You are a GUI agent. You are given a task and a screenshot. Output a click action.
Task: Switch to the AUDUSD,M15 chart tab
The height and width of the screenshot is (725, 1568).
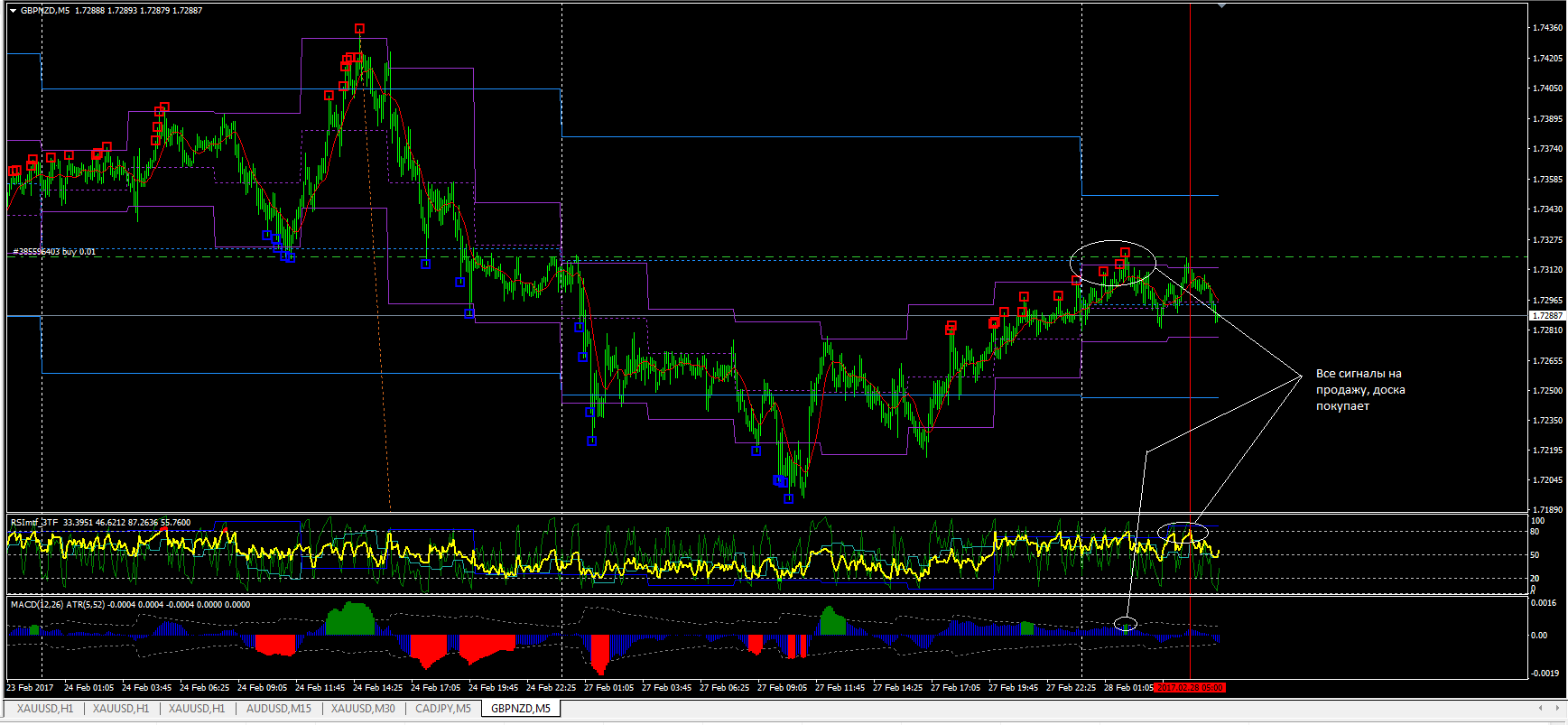[x=278, y=709]
